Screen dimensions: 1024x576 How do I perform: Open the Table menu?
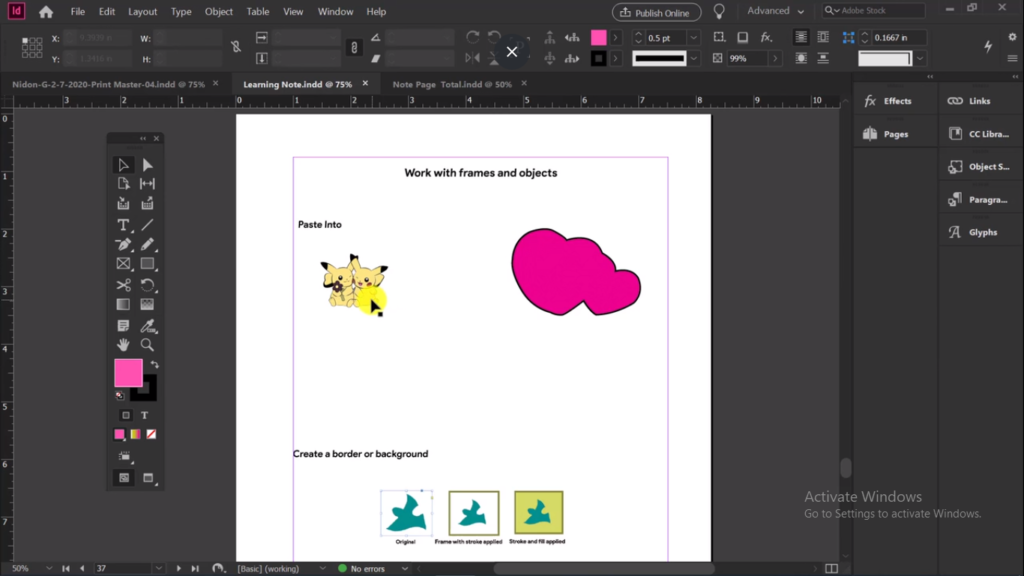(258, 12)
